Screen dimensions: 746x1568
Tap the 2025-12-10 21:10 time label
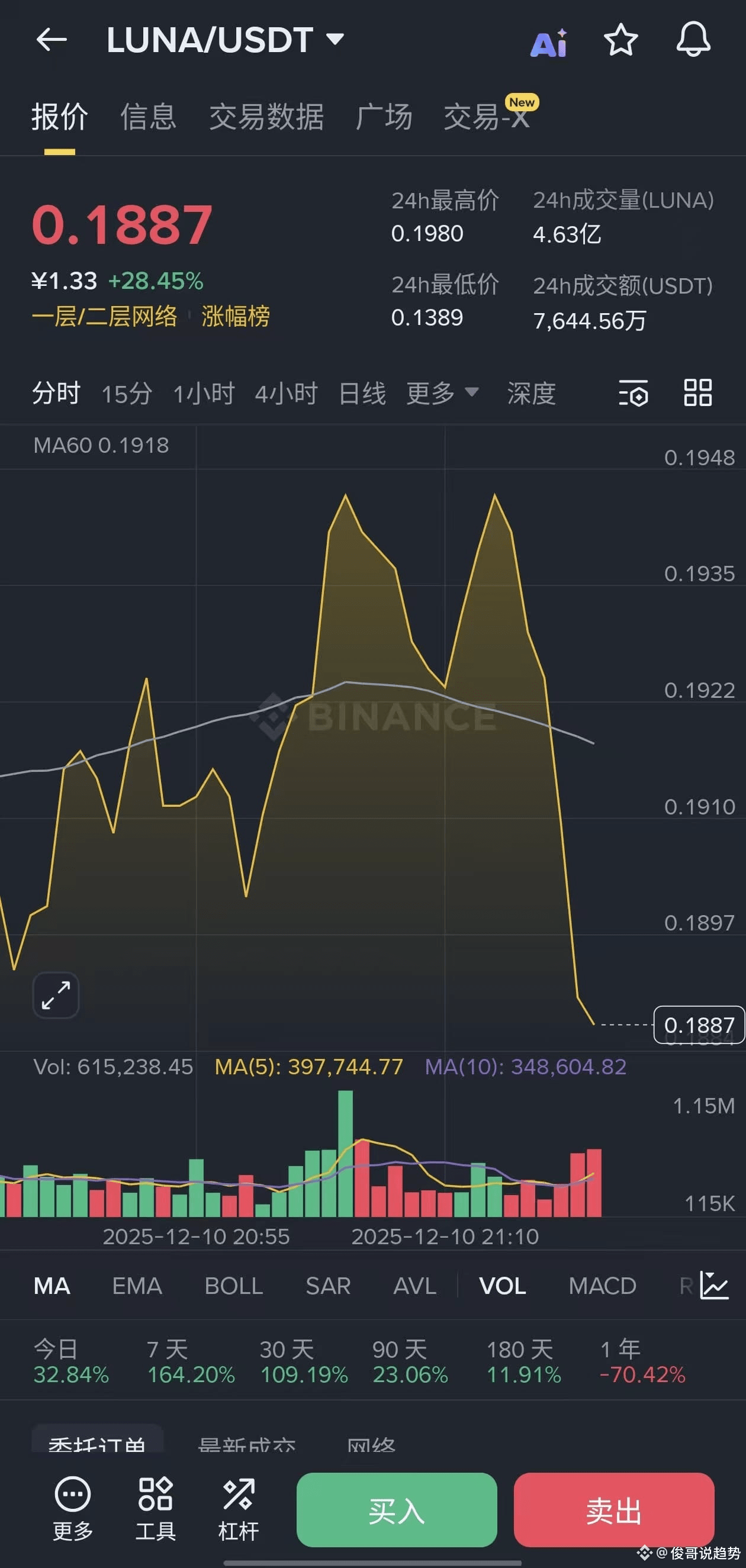click(x=445, y=1237)
